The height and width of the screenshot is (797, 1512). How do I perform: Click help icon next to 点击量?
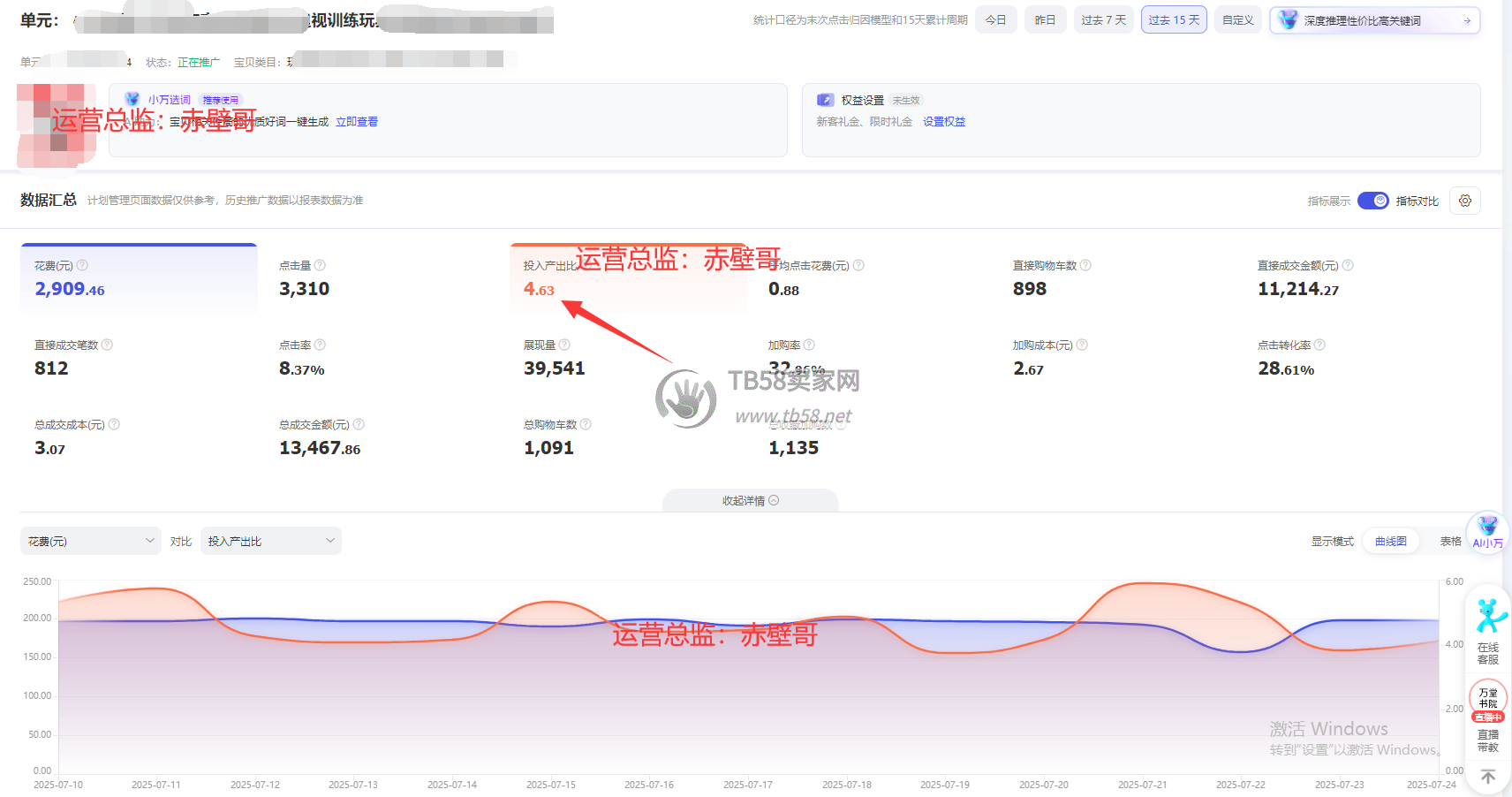tap(320, 265)
